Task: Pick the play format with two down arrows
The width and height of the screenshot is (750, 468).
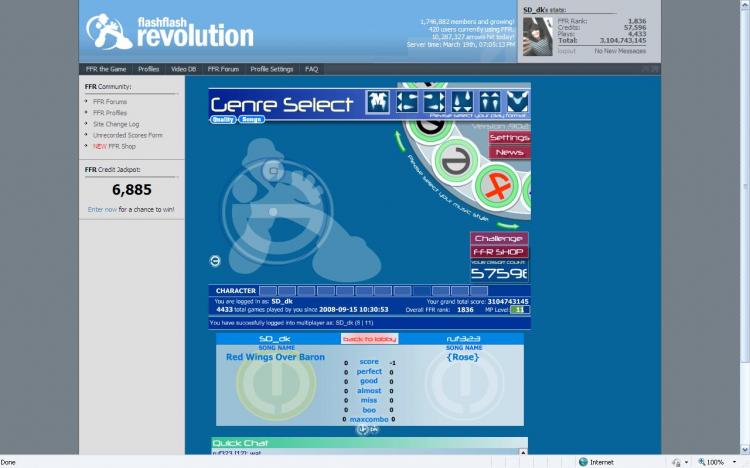Action: pos(462,102)
